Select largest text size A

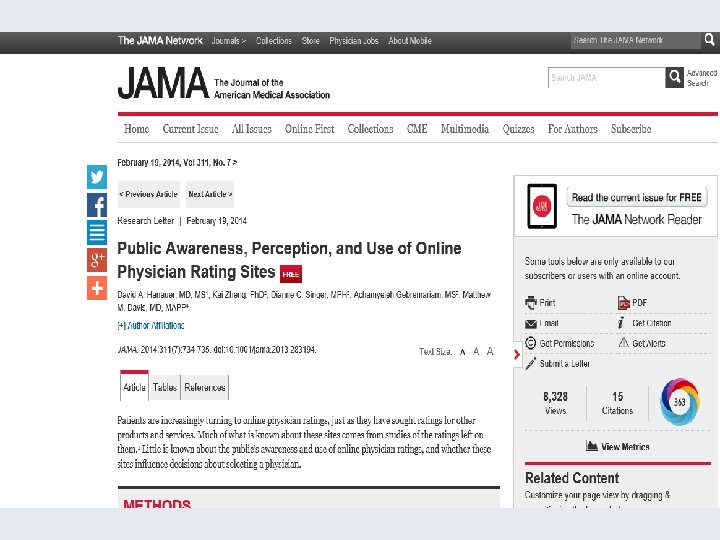tap(490, 351)
